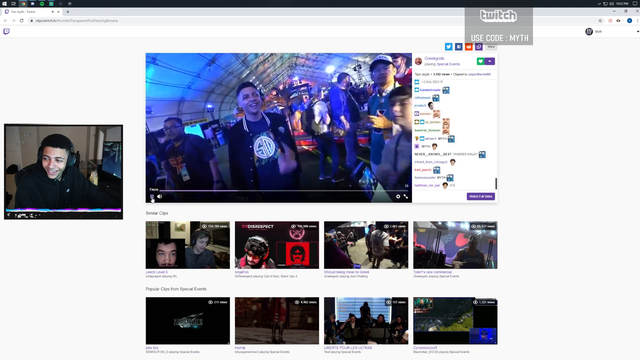Click the Tyler1's new commercial title link
640x360 pixels.
433,272
